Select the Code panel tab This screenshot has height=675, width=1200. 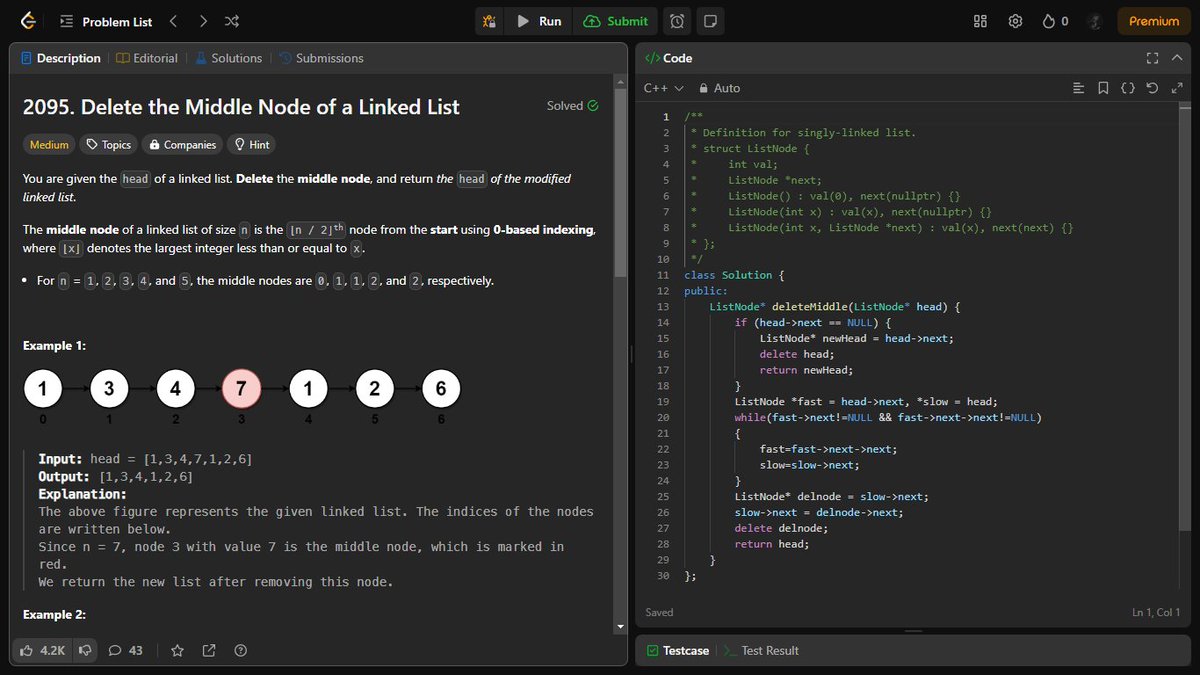coord(669,58)
